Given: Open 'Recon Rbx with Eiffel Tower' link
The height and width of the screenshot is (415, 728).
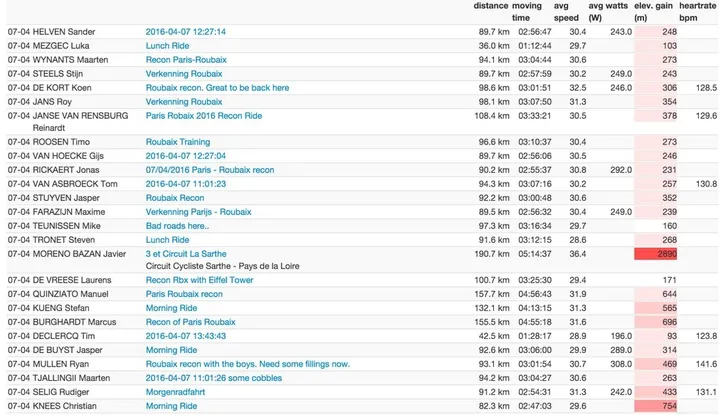Looking at the screenshot, I should point(200,280).
